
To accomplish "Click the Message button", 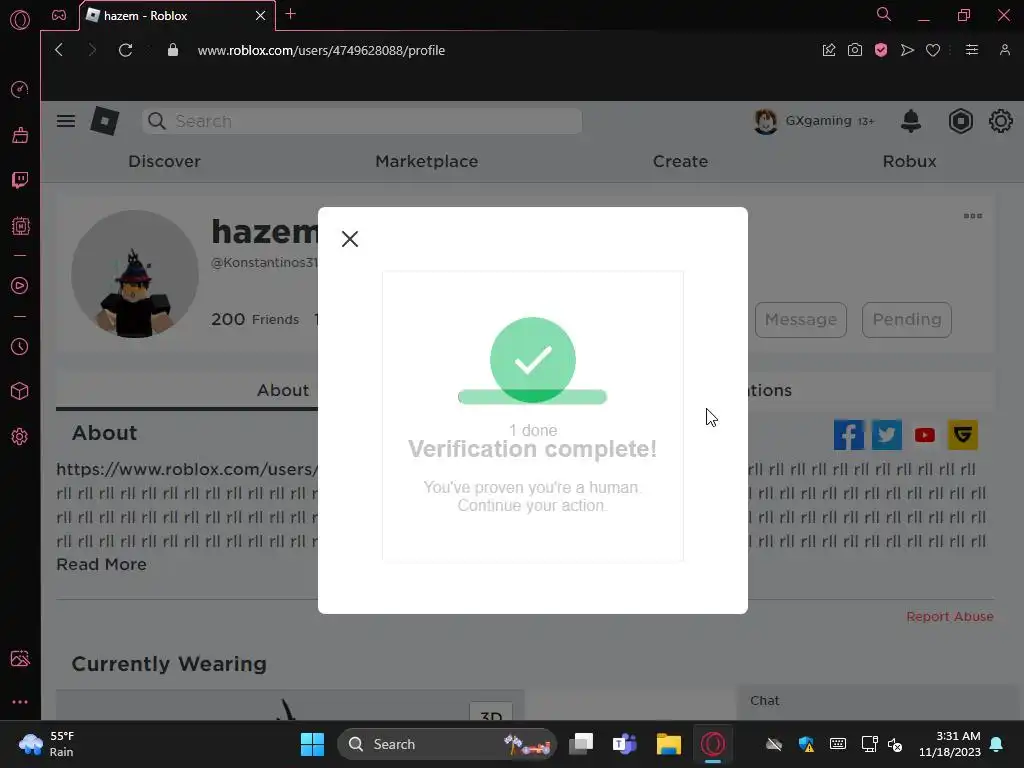I will [801, 319].
